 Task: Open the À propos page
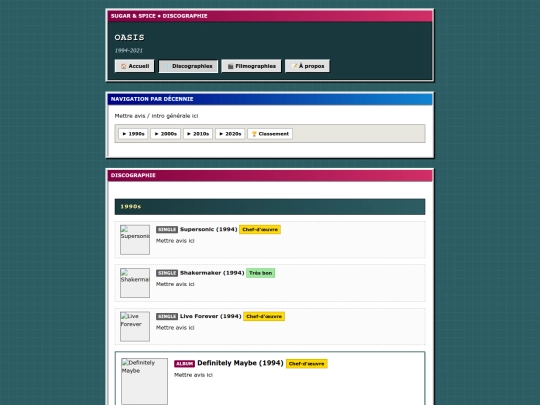tap(307, 66)
